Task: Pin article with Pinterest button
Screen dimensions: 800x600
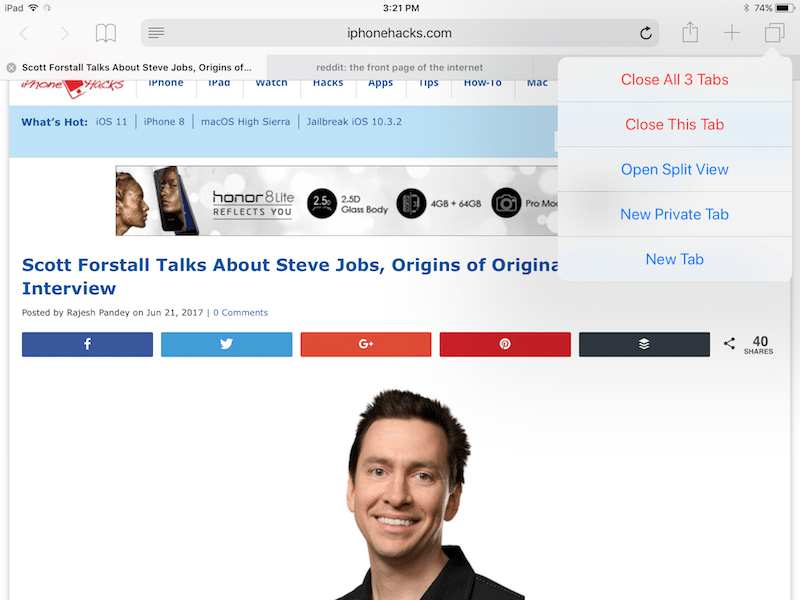Action: pos(505,344)
